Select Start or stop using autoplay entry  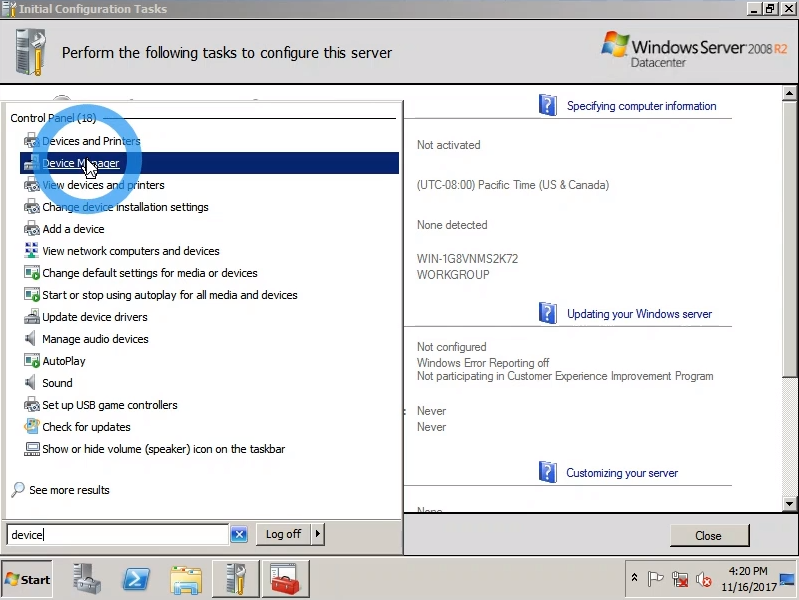pos(170,295)
